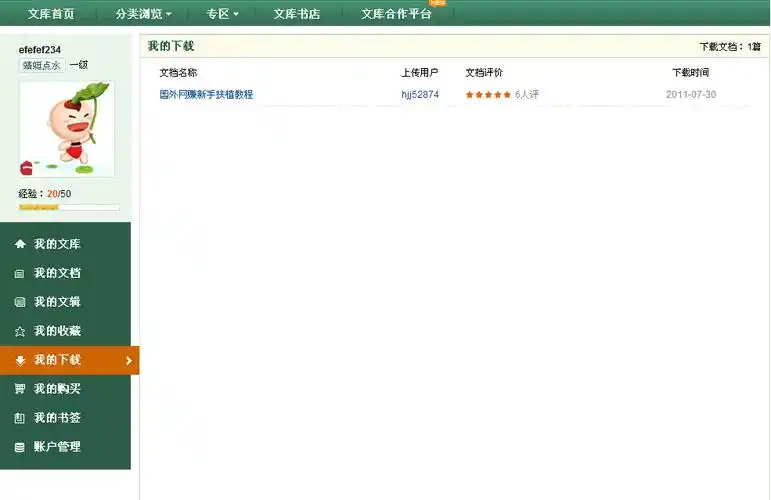Click the username efefef234
This screenshot has width=771, height=500.
[x=40, y=50]
